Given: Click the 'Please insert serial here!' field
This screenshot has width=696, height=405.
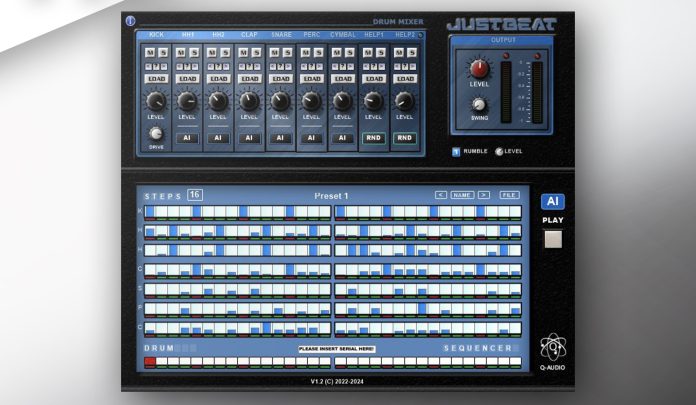Looking at the screenshot, I should [x=336, y=348].
